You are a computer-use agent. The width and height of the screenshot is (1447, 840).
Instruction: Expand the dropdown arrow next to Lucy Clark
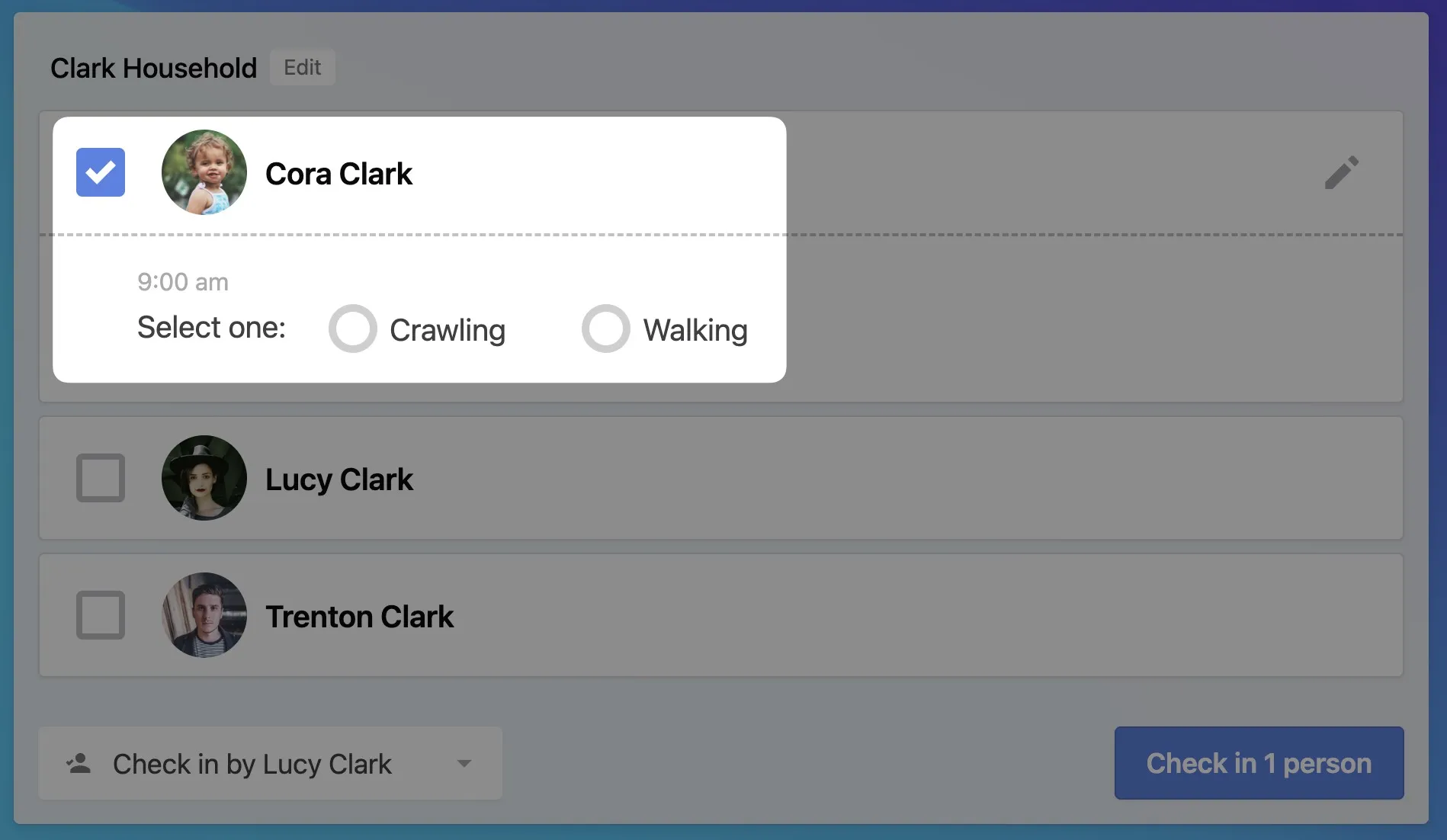pos(464,764)
